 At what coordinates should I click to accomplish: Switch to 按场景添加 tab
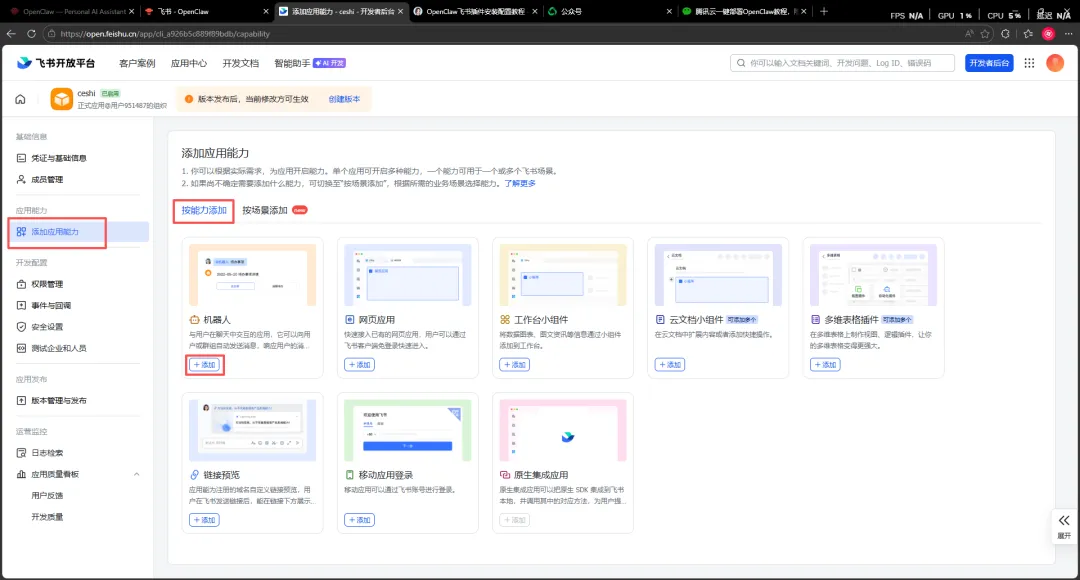tap(264, 210)
